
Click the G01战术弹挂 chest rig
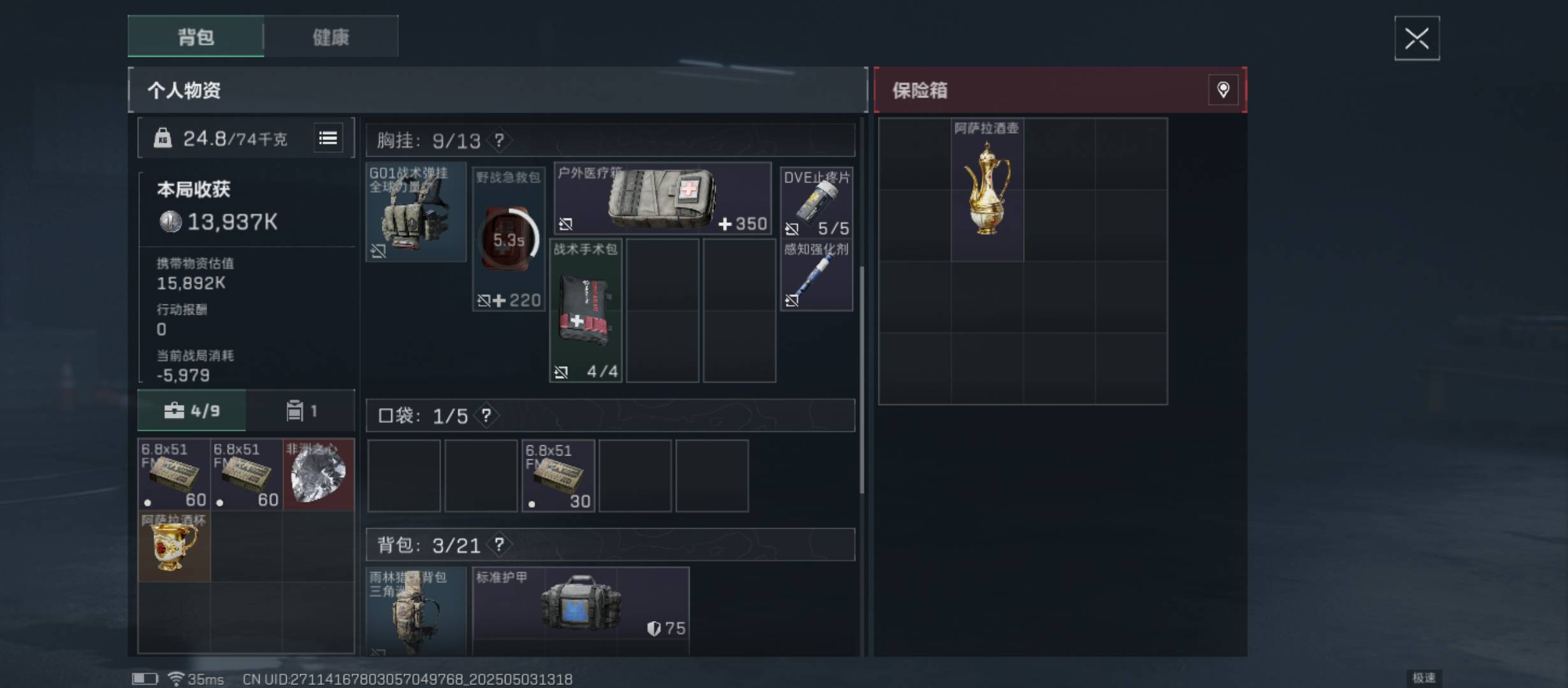click(416, 211)
